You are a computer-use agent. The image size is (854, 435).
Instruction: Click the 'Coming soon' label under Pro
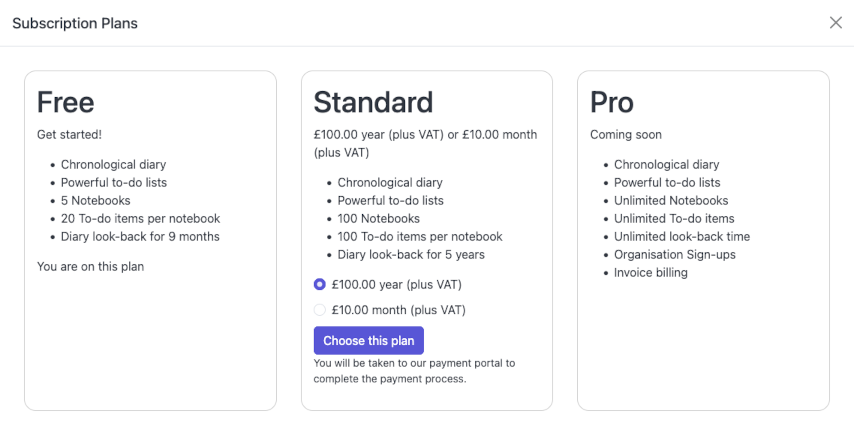(626, 134)
